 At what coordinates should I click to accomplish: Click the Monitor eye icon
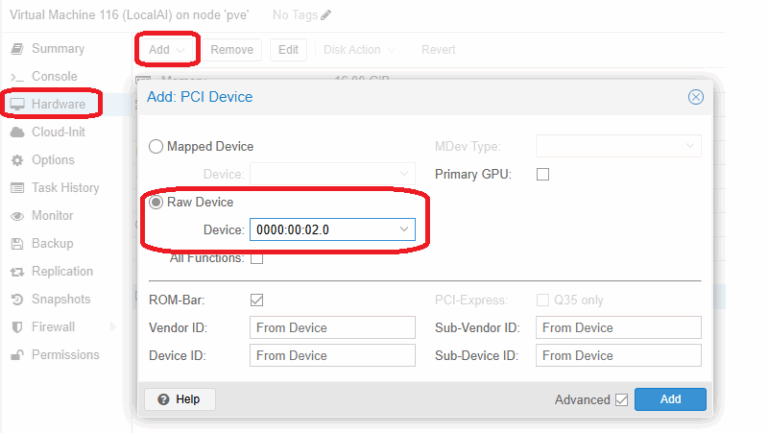click(16, 216)
